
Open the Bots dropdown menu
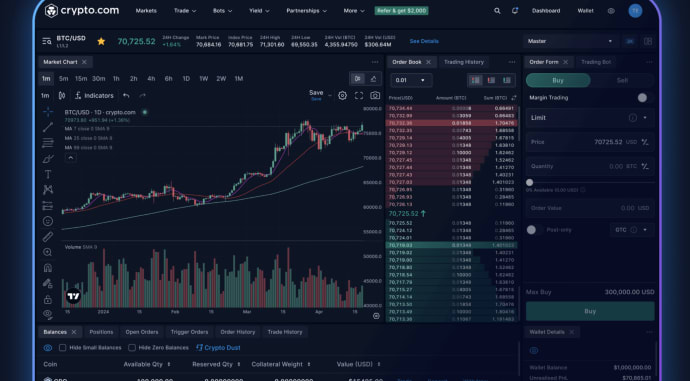(222, 11)
